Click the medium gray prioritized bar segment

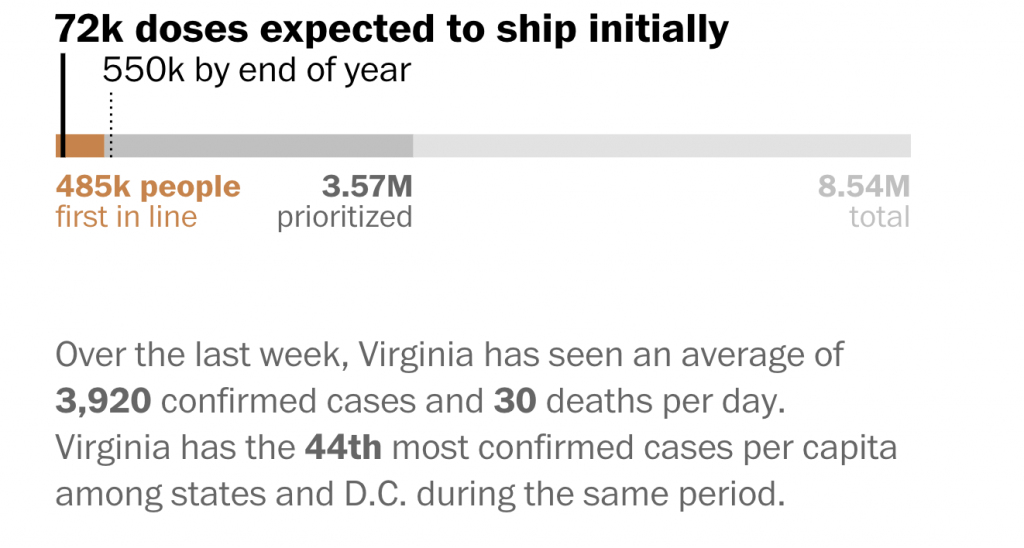[262, 146]
